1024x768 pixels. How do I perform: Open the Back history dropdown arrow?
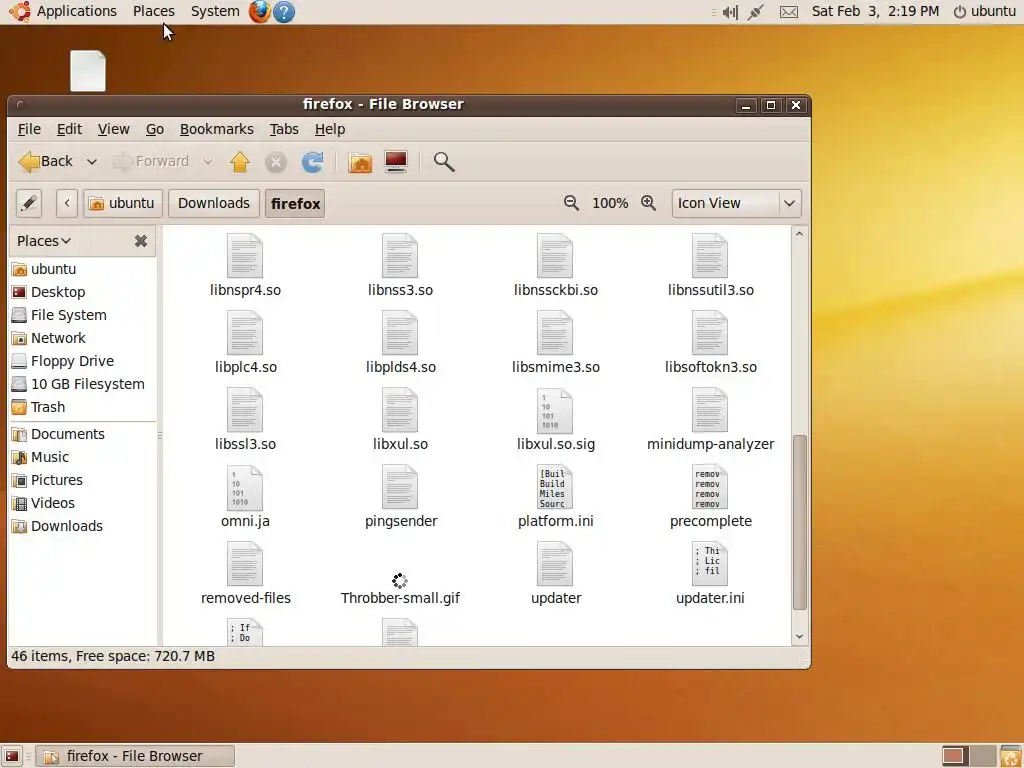91,161
